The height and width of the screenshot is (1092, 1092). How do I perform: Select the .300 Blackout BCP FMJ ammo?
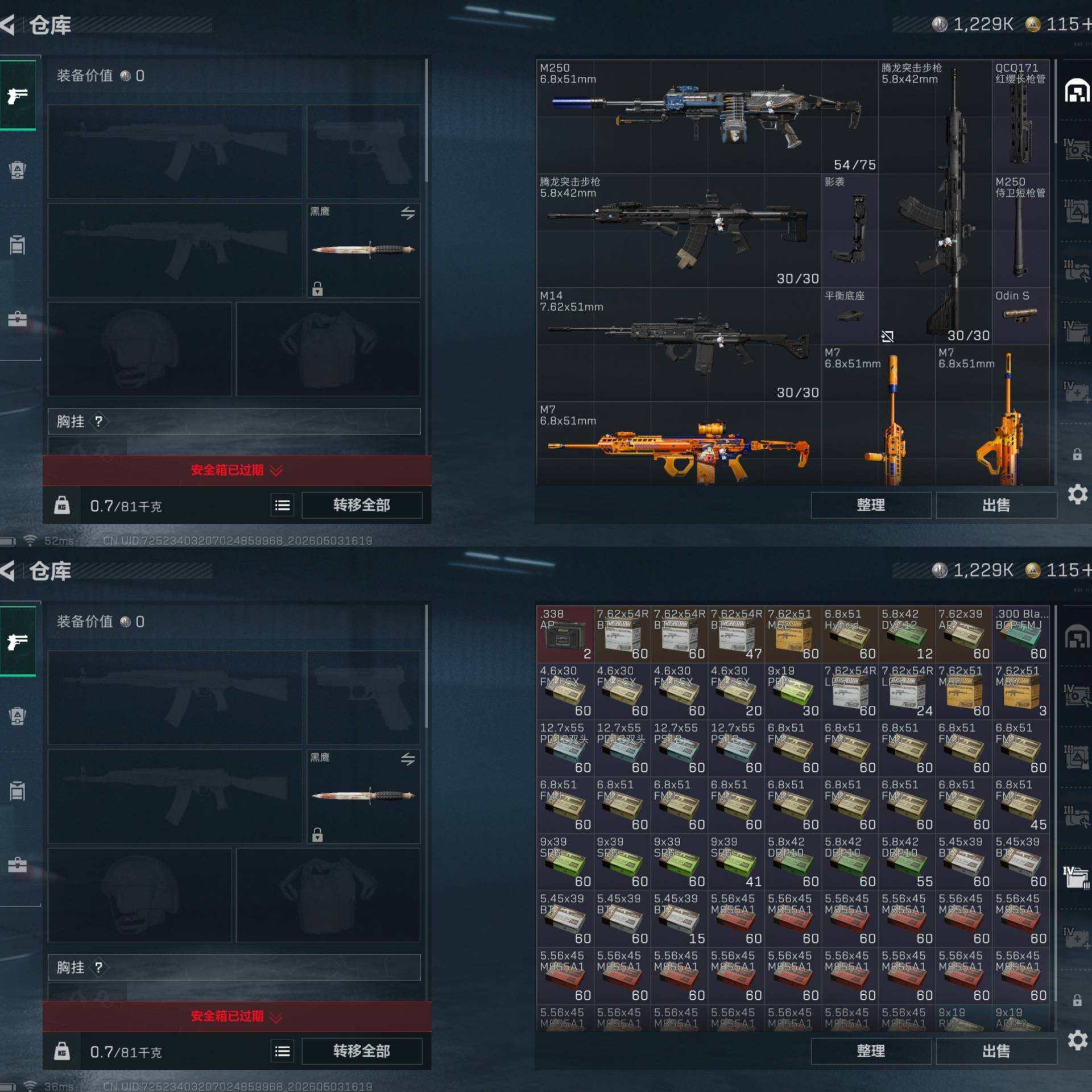click(x=1020, y=634)
